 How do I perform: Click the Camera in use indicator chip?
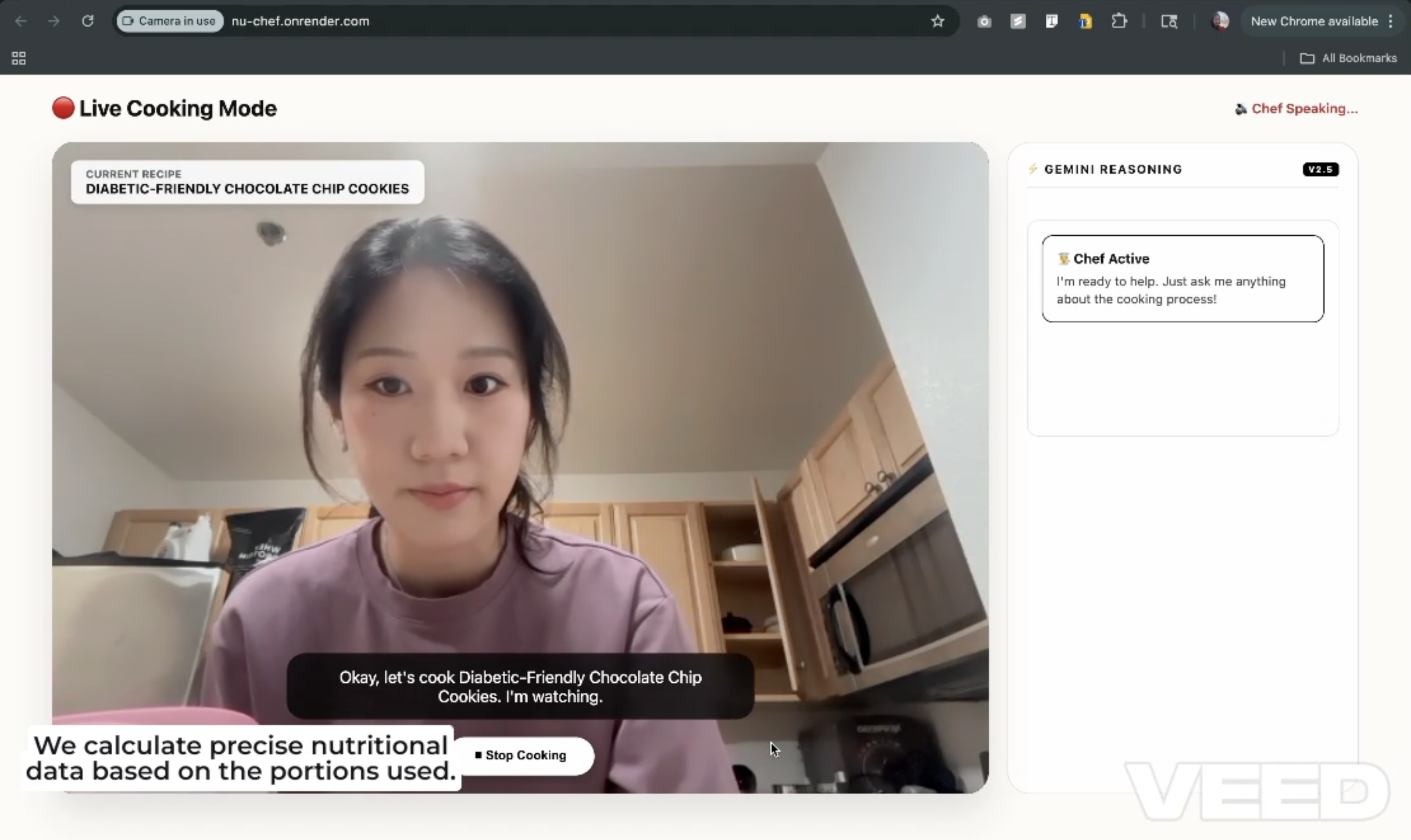pos(169,21)
